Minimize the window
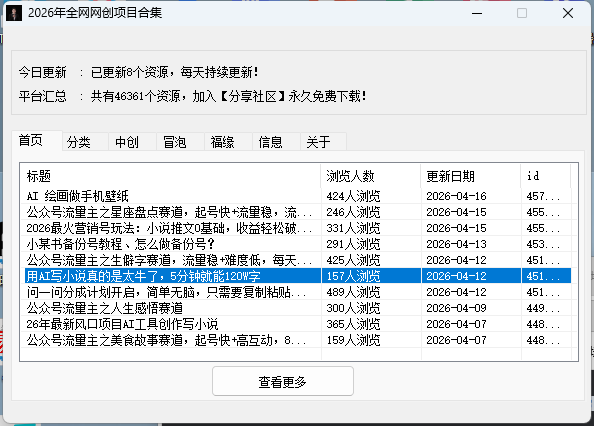Viewport: 594px width, 426px height. point(477,13)
